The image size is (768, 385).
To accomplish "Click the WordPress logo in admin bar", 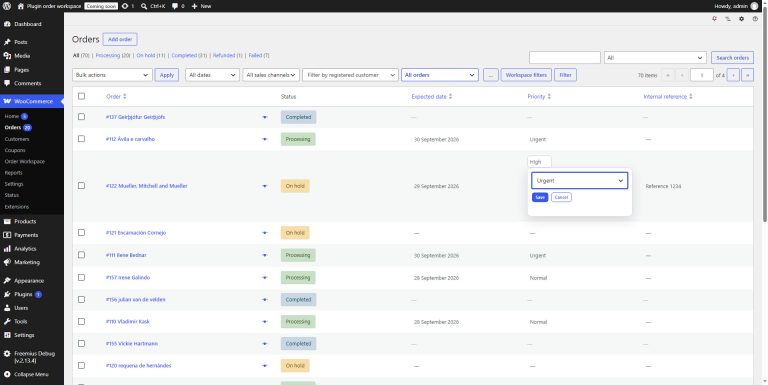I will [7, 6].
